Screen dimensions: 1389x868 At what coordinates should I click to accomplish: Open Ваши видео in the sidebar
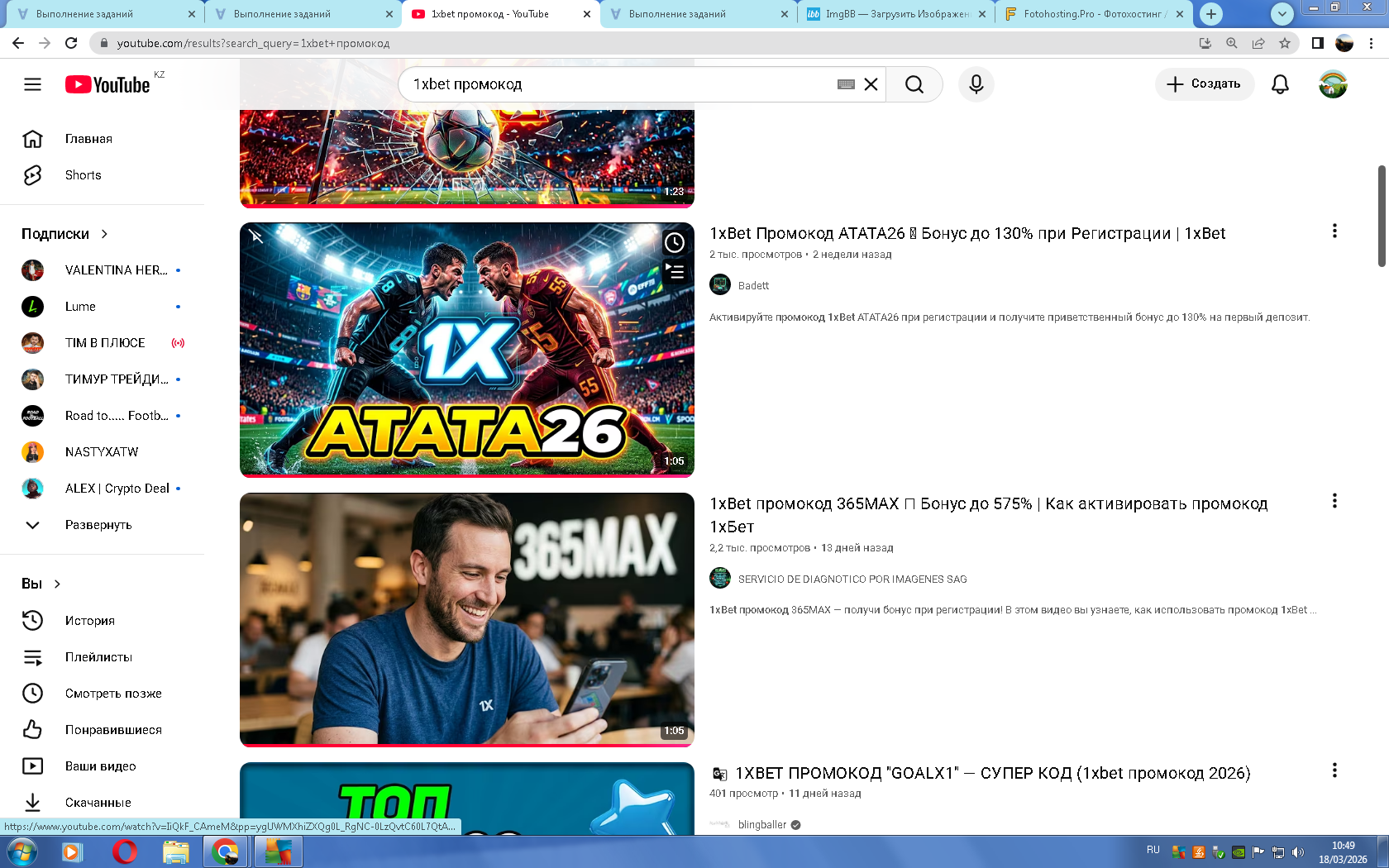click(x=102, y=766)
